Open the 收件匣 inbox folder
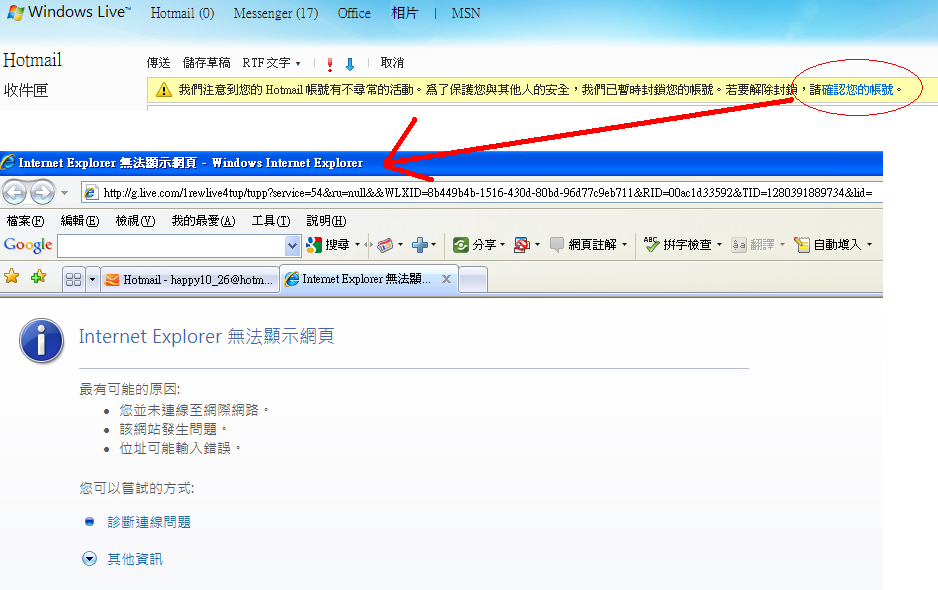The height and width of the screenshot is (590, 938). [26, 90]
